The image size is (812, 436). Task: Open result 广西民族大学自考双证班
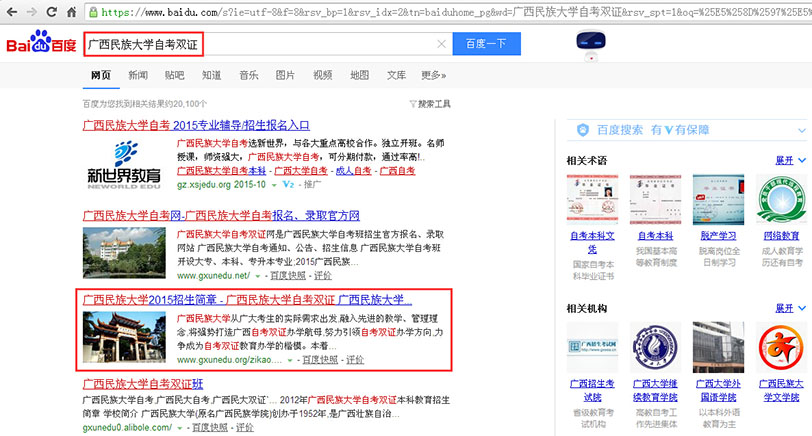143,384
